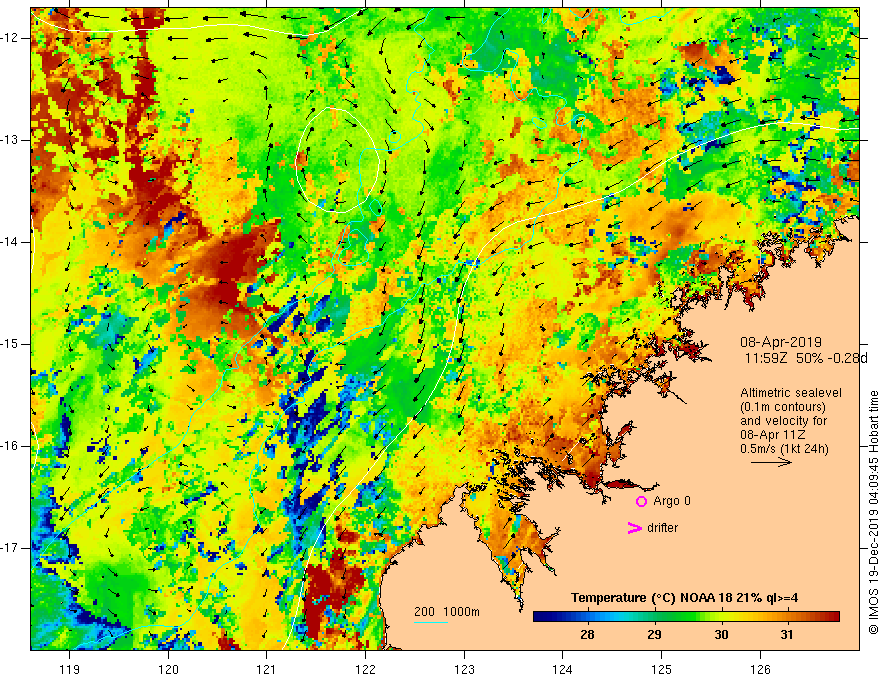Click the '-13' latitude axis label
This screenshot has height=680, width=880.
coord(10,140)
